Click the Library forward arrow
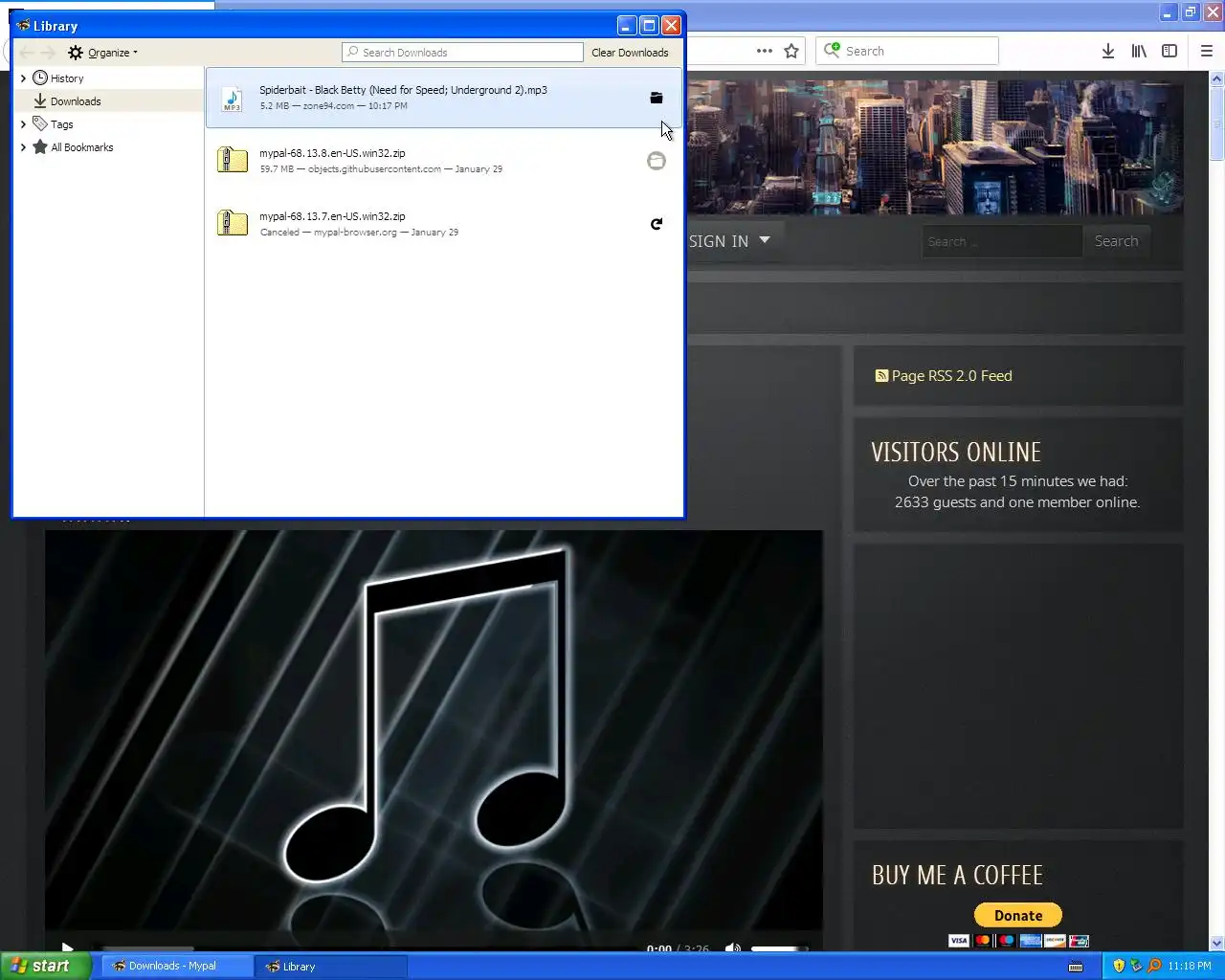The height and width of the screenshot is (980, 1225). [48, 53]
